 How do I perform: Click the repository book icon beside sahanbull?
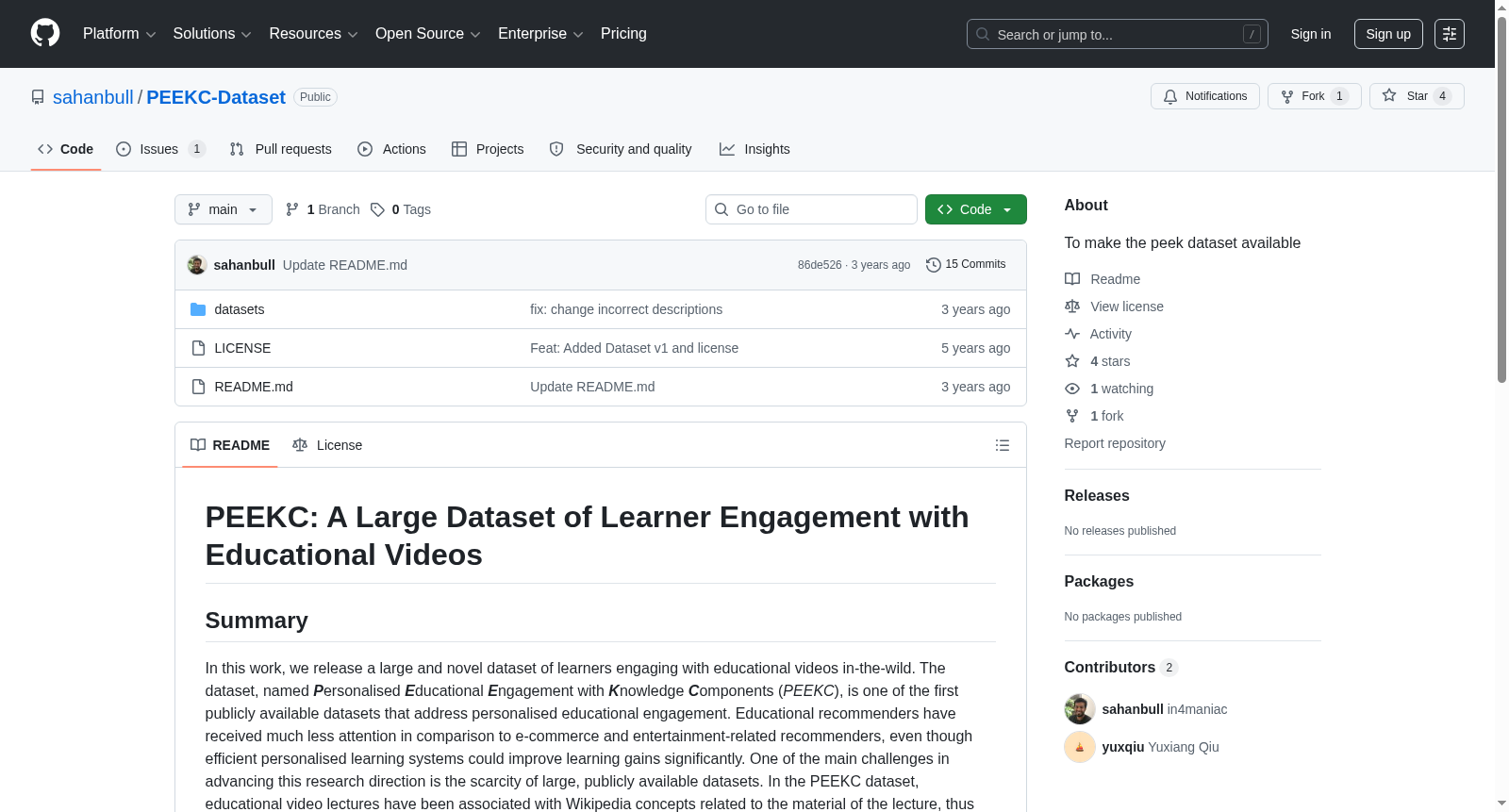coord(38,97)
